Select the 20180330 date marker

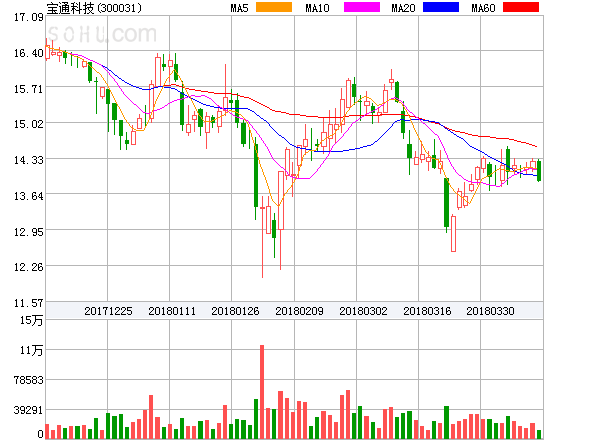[490, 311]
